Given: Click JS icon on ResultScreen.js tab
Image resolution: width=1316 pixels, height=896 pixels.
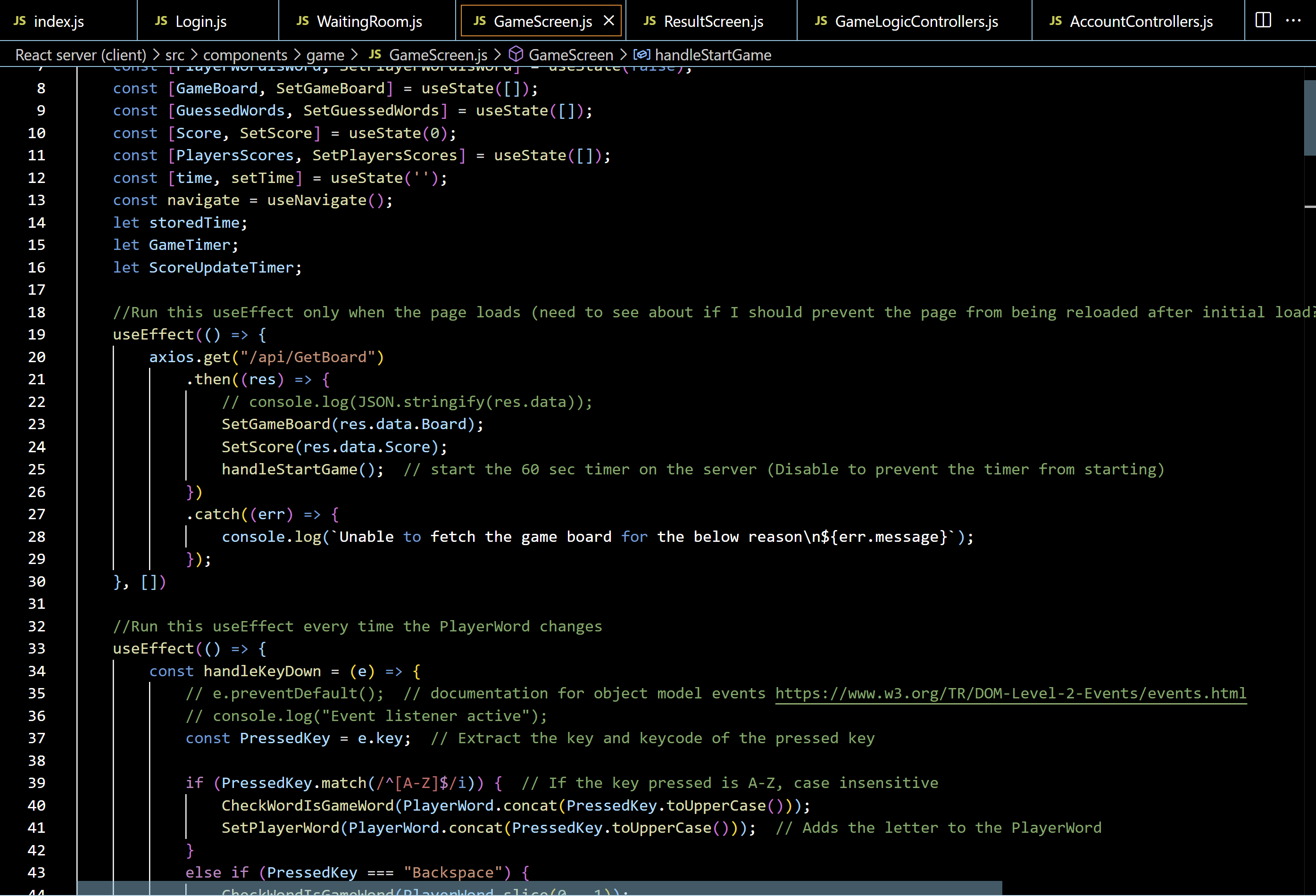Looking at the screenshot, I should [x=650, y=22].
